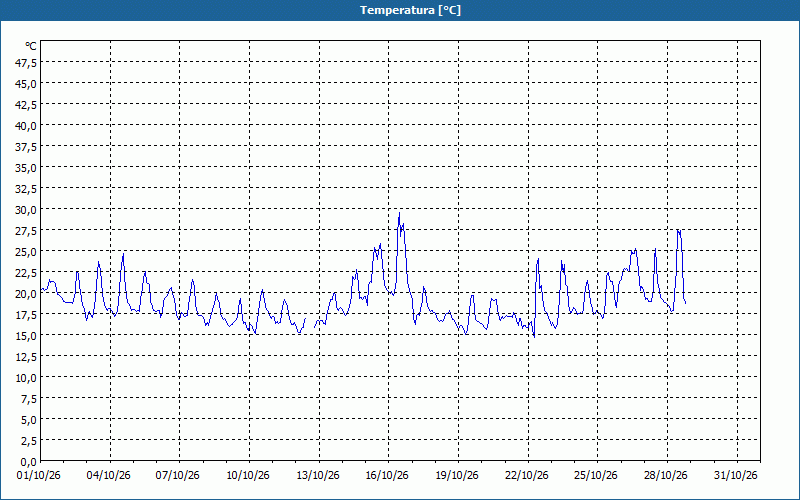Click the last data point of the curve
The image size is (800, 500).
[x=685, y=303]
